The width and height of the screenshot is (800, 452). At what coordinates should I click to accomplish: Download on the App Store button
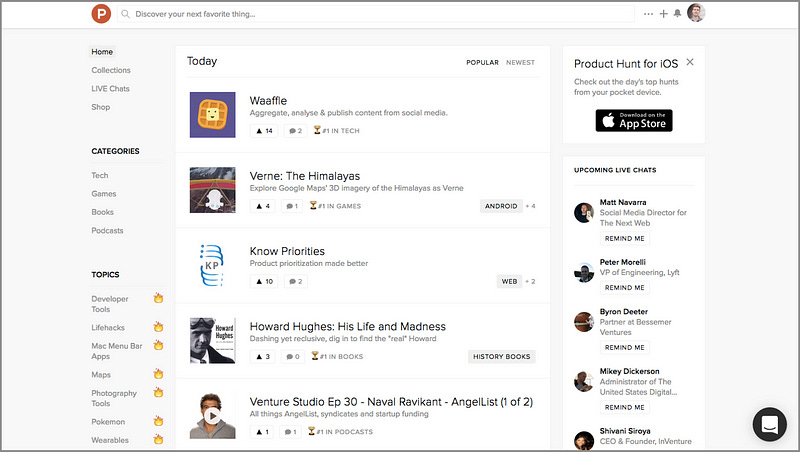pyautogui.click(x=634, y=120)
